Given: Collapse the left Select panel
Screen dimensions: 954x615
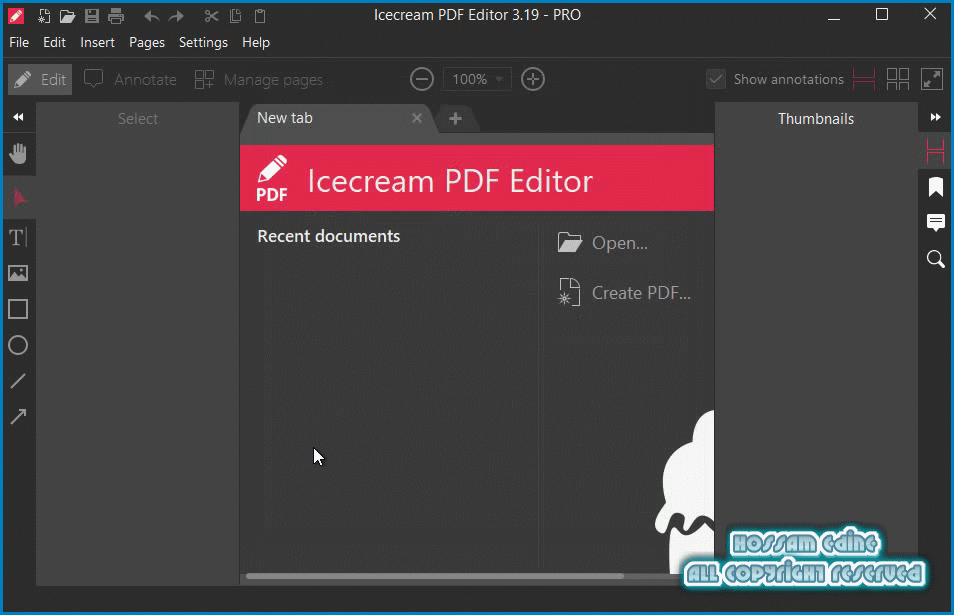Looking at the screenshot, I should [18, 117].
